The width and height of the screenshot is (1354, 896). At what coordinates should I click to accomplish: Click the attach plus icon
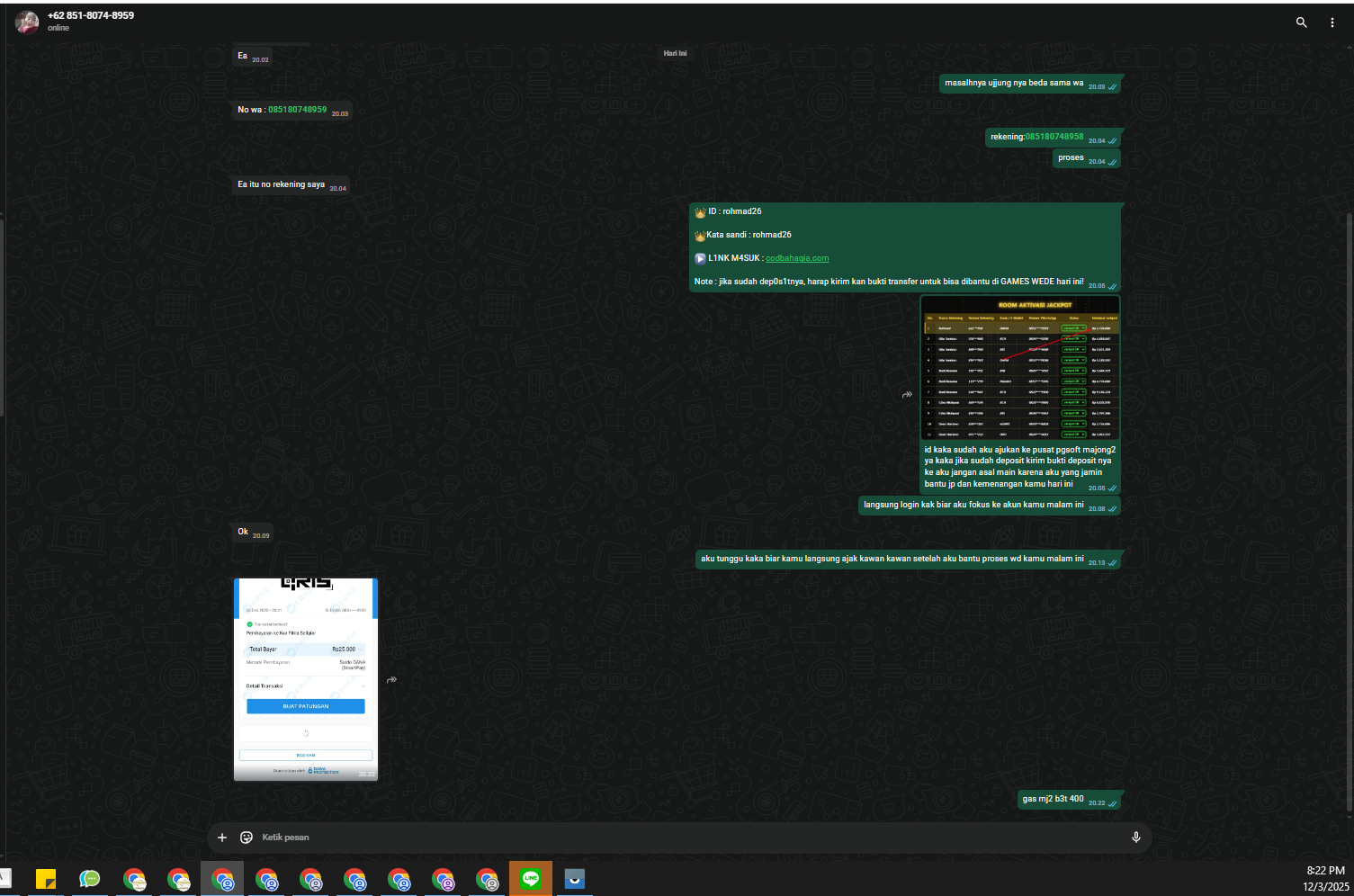222,838
